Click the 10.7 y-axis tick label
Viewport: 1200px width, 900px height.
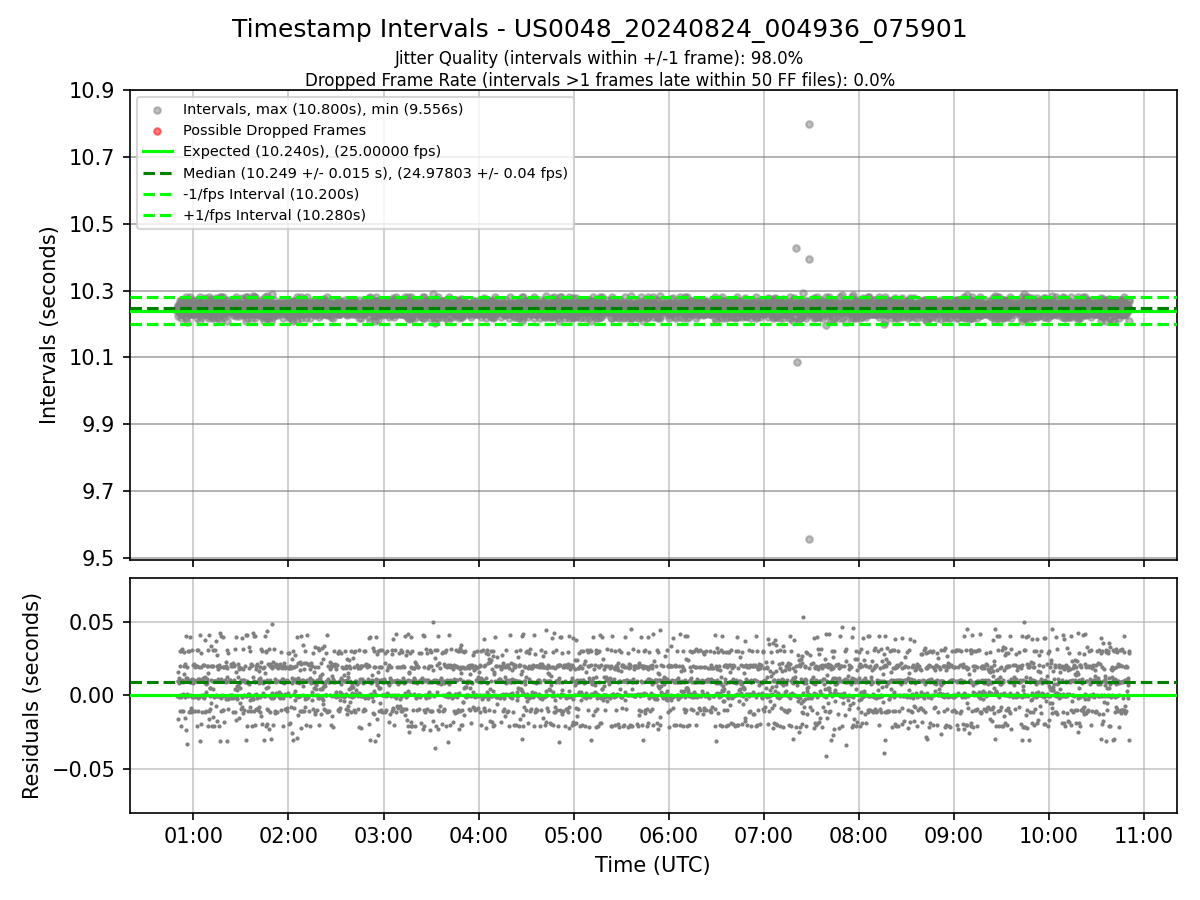pos(91,157)
